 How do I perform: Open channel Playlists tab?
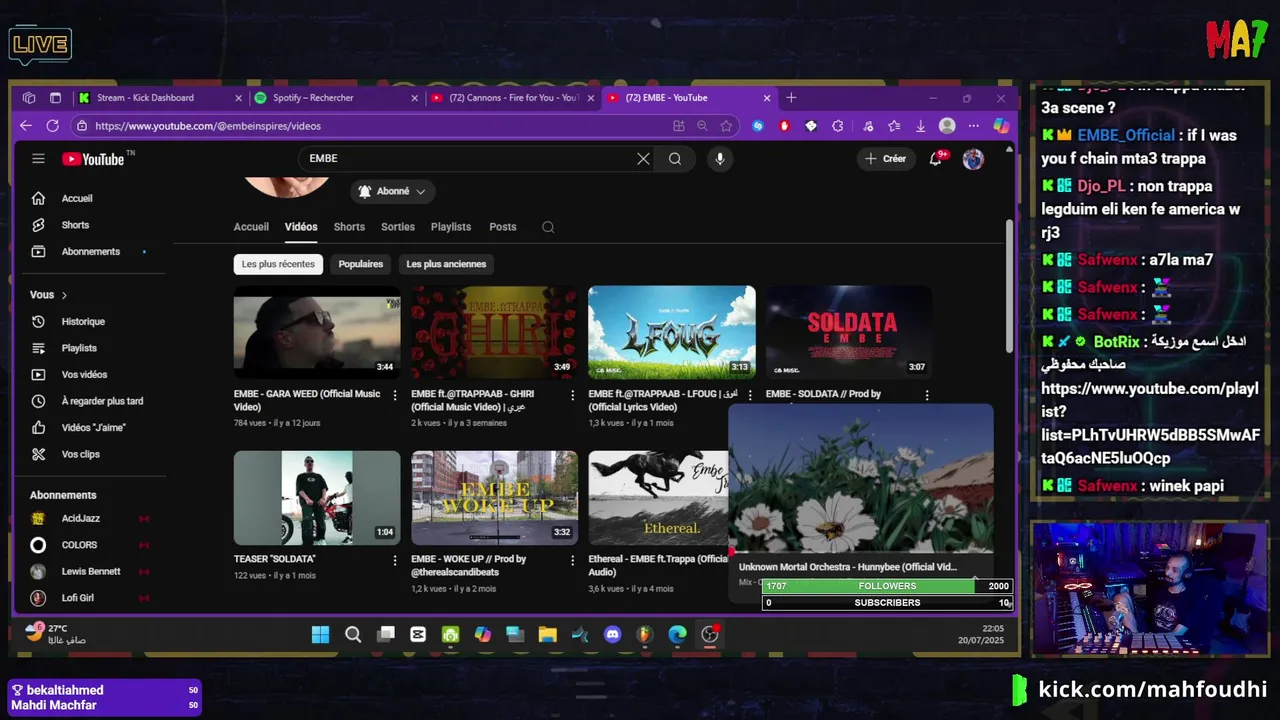(451, 227)
